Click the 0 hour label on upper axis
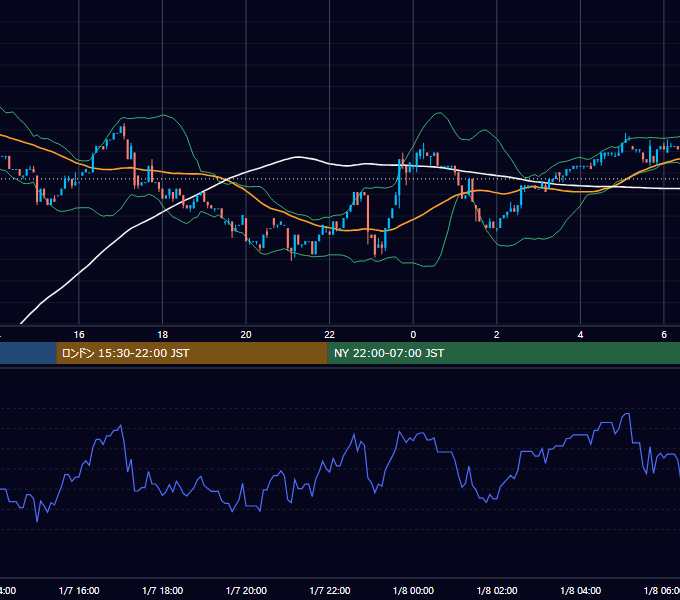Viewport: 680px width, 600px height. point(413,335)
